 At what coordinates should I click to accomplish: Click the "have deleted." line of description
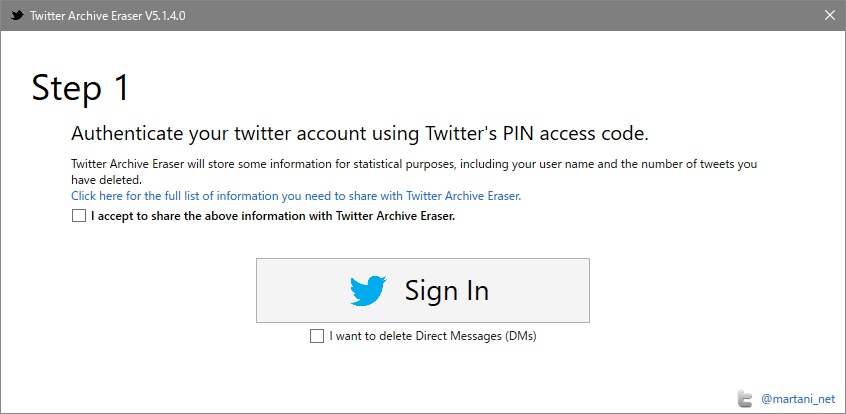106,179
